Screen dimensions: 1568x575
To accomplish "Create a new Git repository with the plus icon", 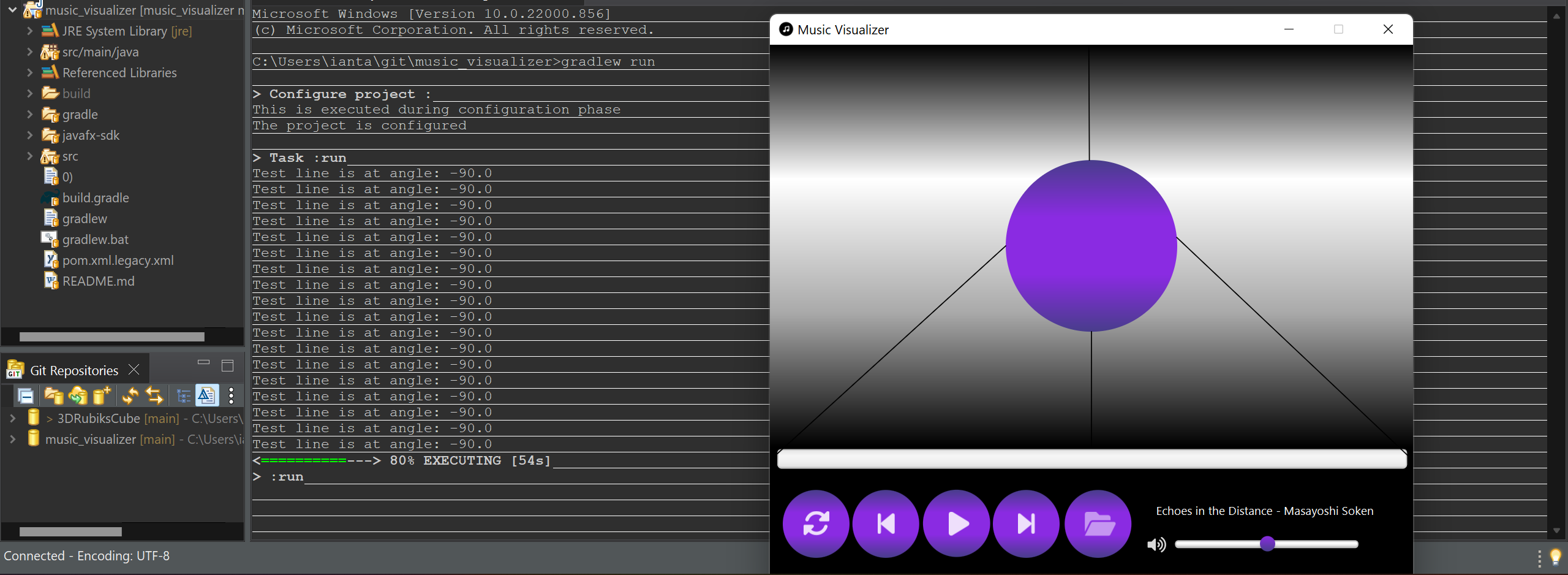I will [x=102, y=396].
